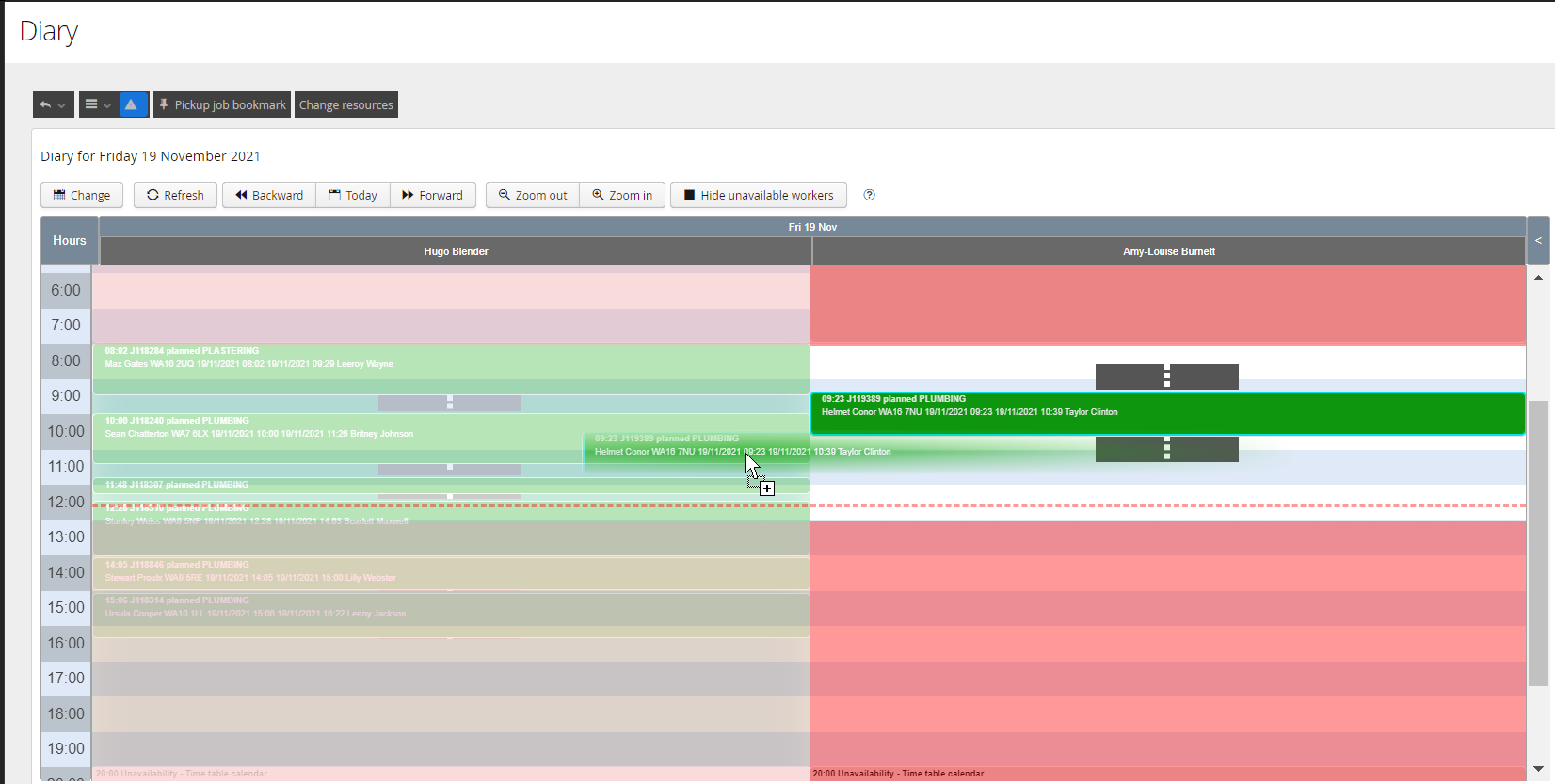Viewport: 1555px width, 784px height.
Task: Open the hamburger list menu dropdown
Action: tap(98, 104)
